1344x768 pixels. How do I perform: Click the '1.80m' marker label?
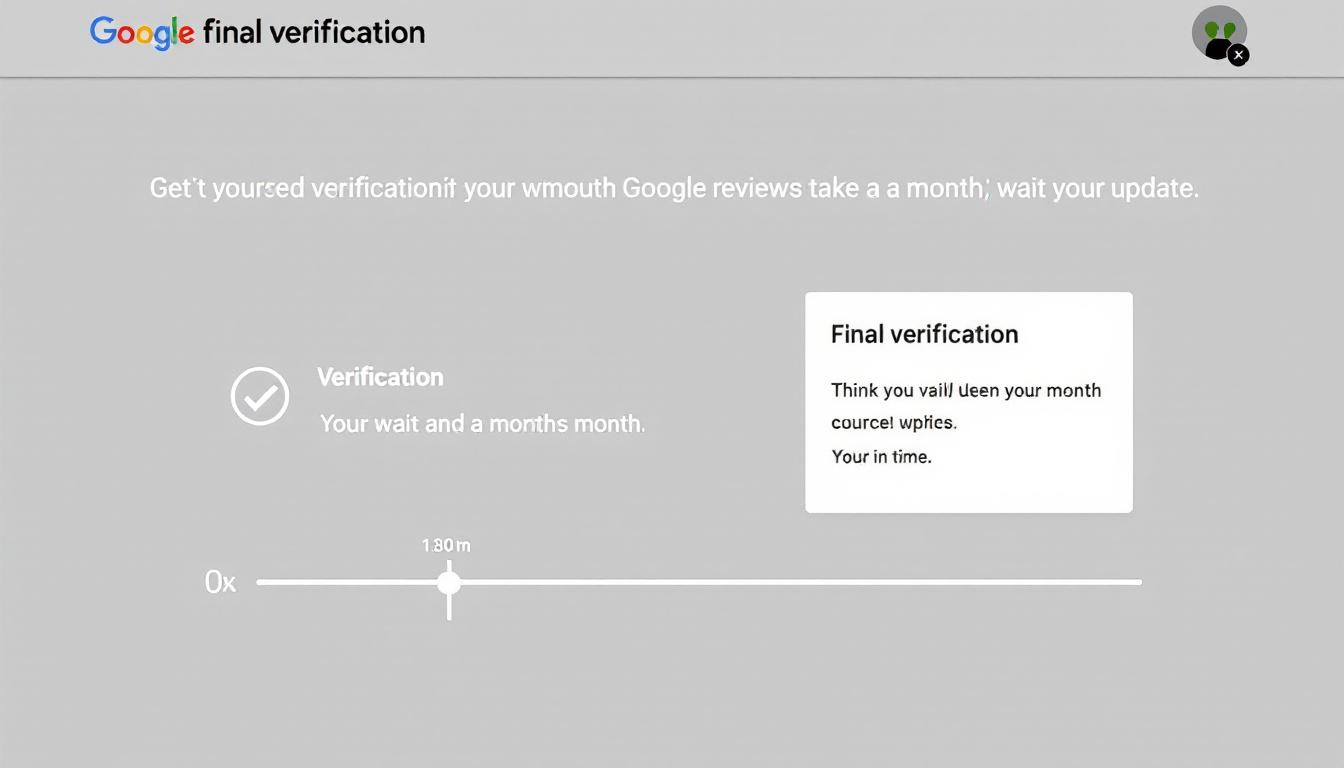coord(446,546)
